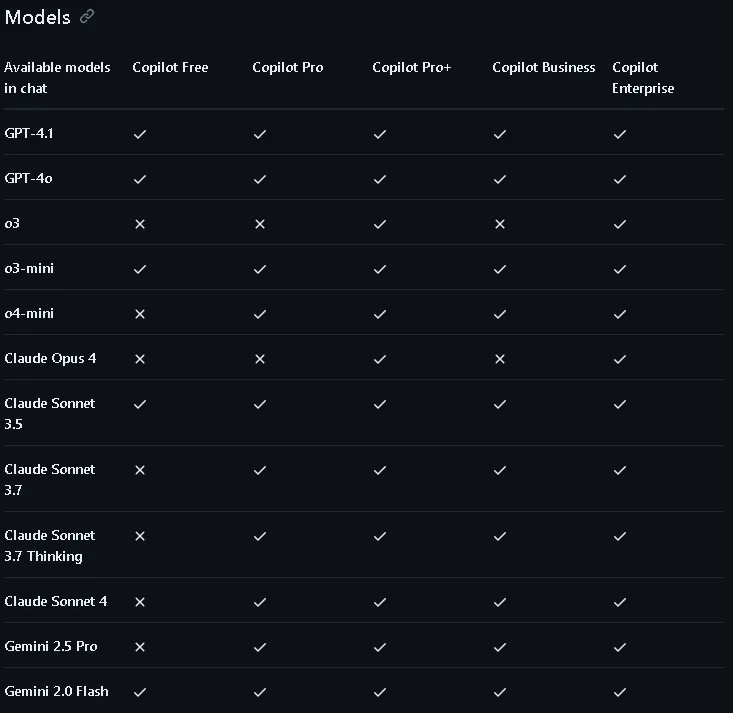Click o3-mini checkmark under Copilot Pro+

380,269
